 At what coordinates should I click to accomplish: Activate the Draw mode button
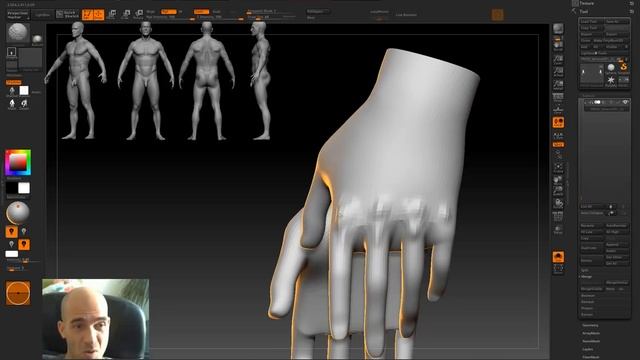point(98,15)
